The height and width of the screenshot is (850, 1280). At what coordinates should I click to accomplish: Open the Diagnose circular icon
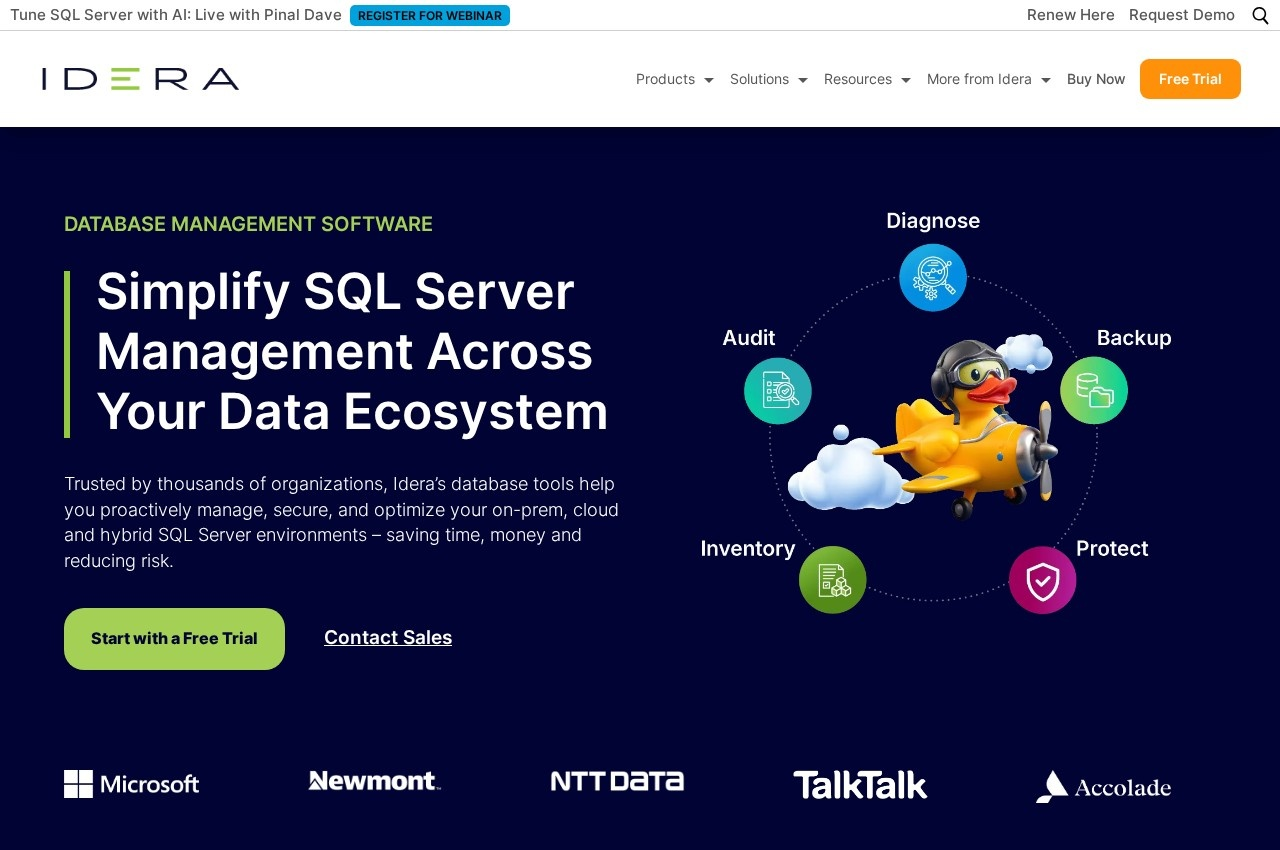click(933, 278)
